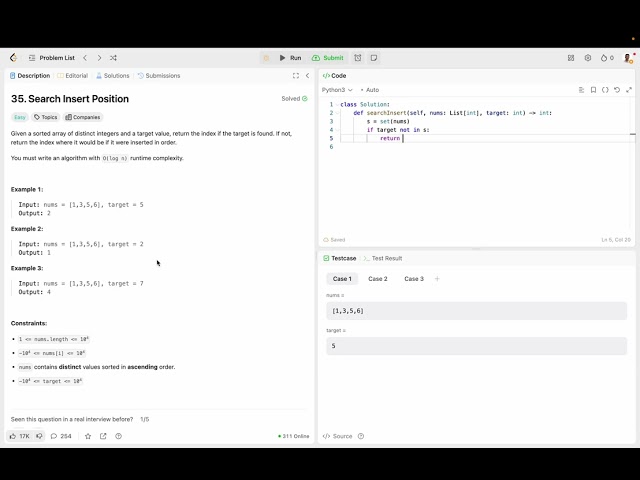The height and width of the screenshot is (480, 640).
Task: Open the Test Result tab
Action: 383,258
